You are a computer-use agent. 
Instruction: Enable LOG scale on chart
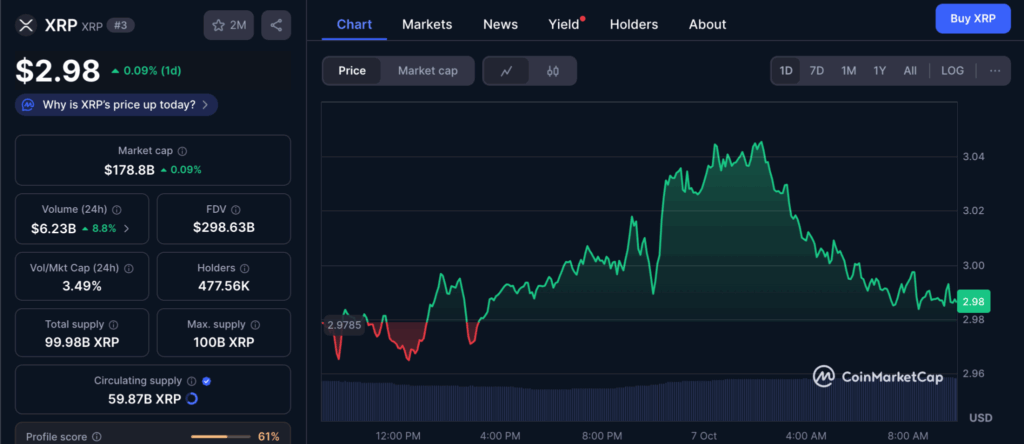952,71
